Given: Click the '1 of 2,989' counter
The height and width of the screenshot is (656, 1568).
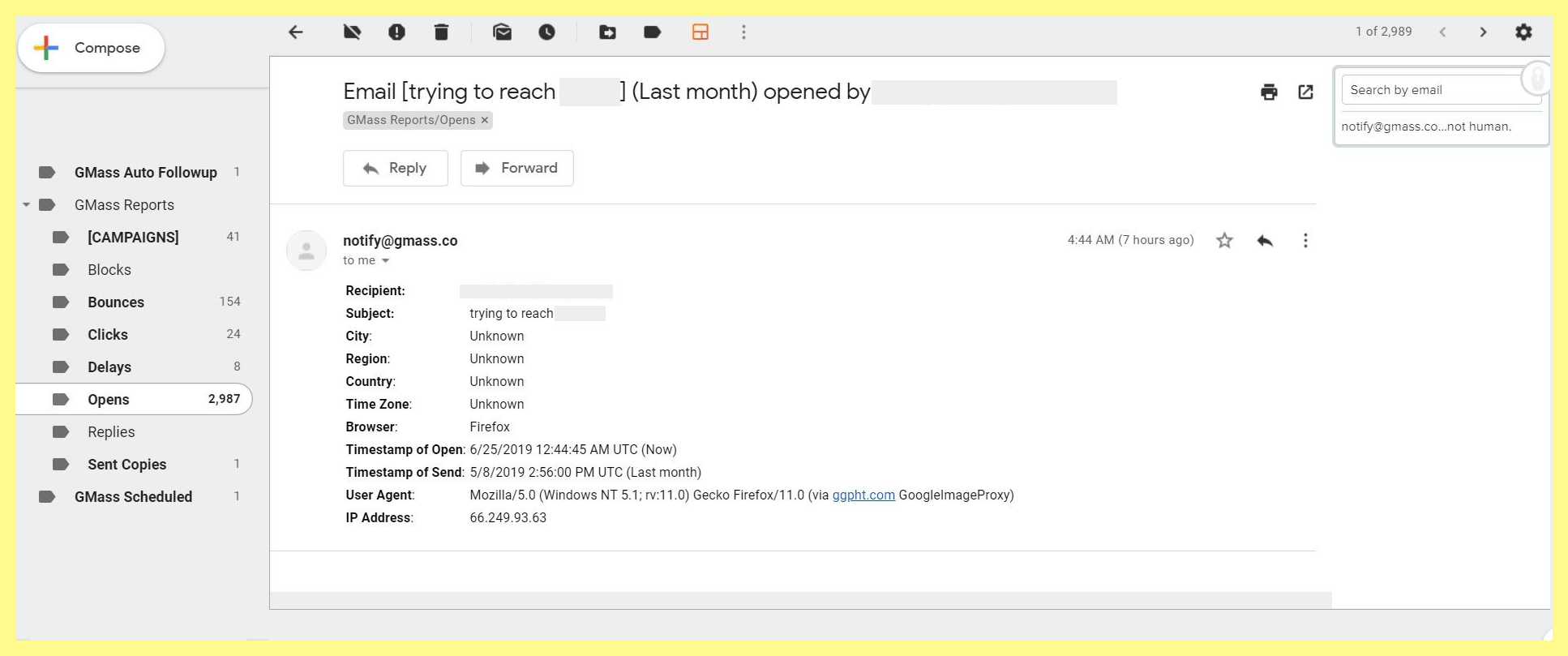Looking at the screenshot, I should [1383, 32].
